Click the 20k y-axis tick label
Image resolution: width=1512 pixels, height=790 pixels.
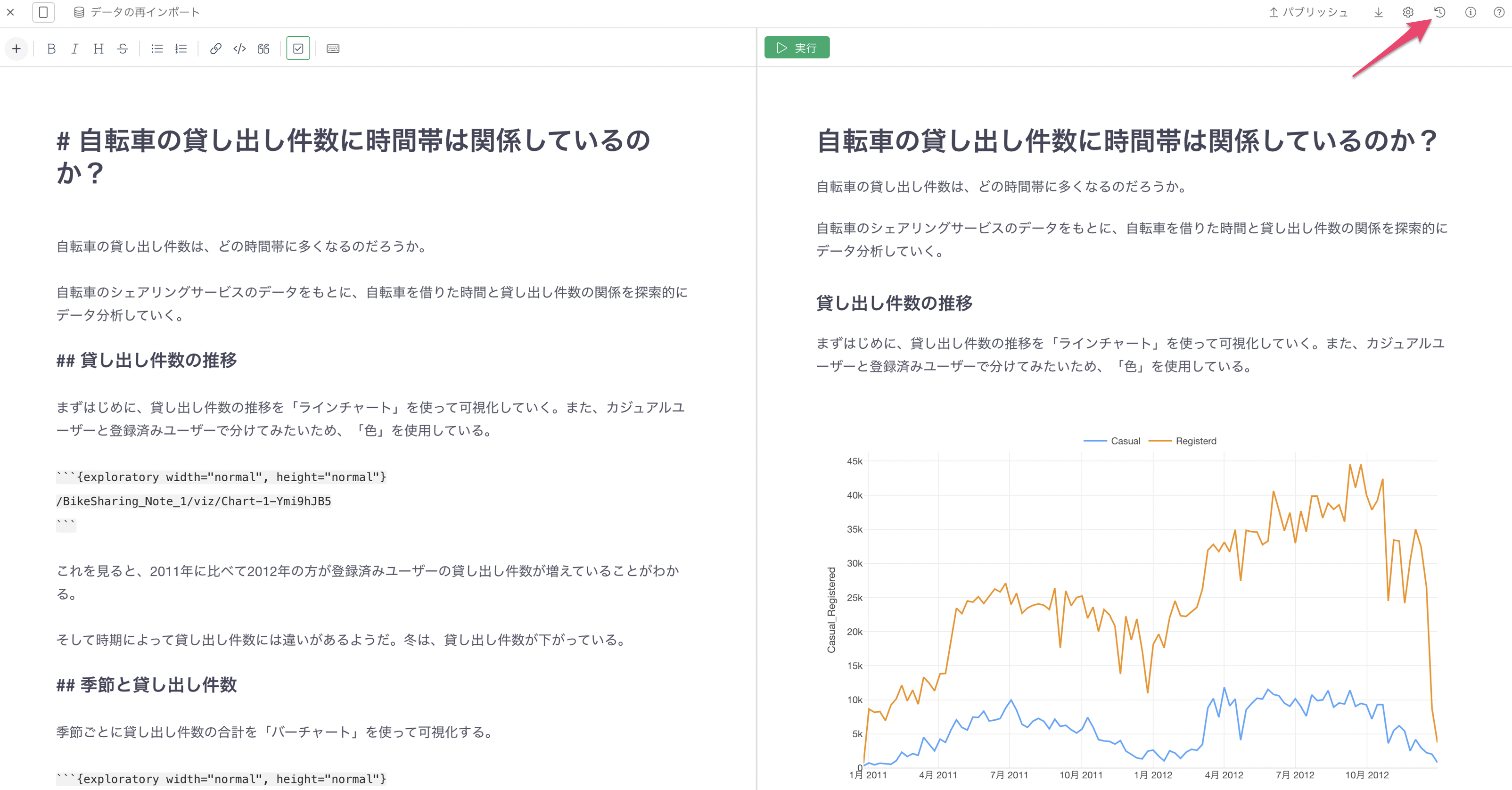click(855, 632)
